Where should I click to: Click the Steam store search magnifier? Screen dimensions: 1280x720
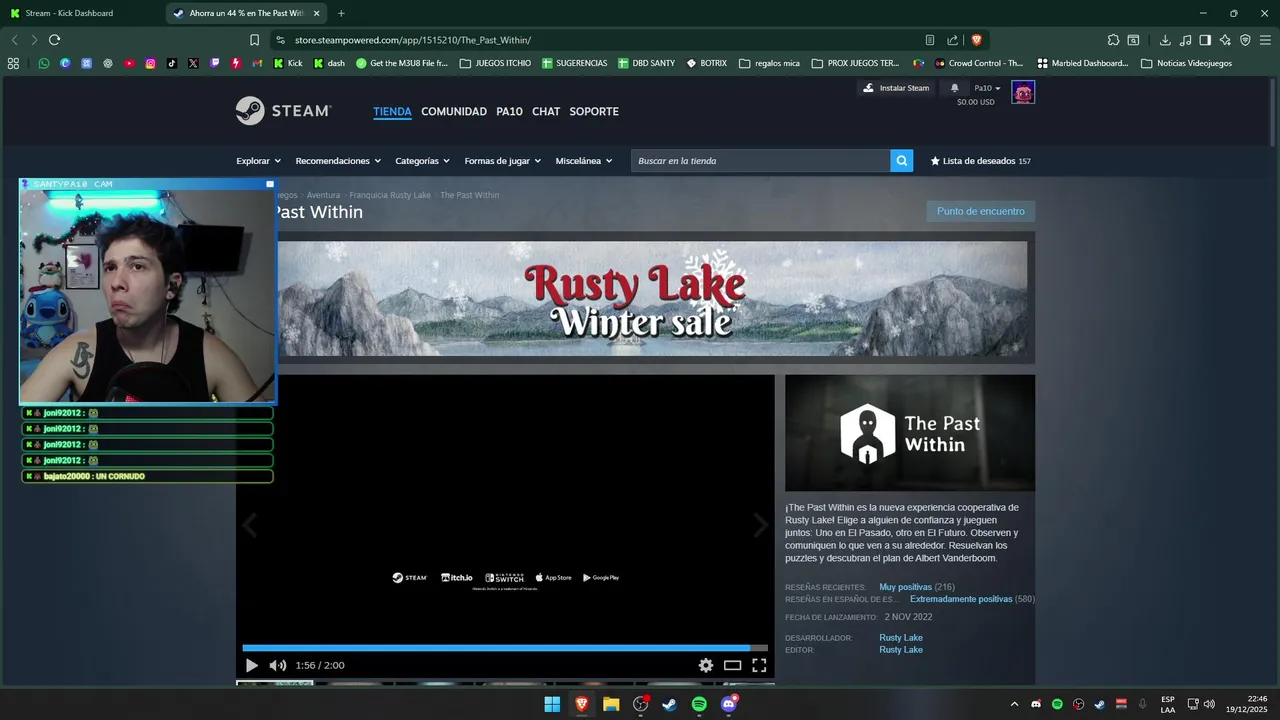902,161
